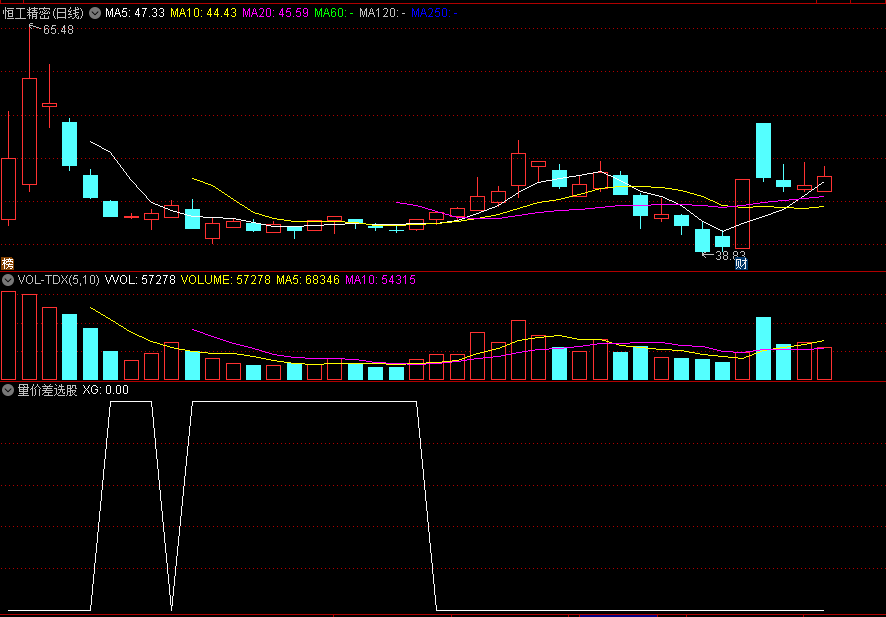Select the MA20: 45.59 label

276,12
